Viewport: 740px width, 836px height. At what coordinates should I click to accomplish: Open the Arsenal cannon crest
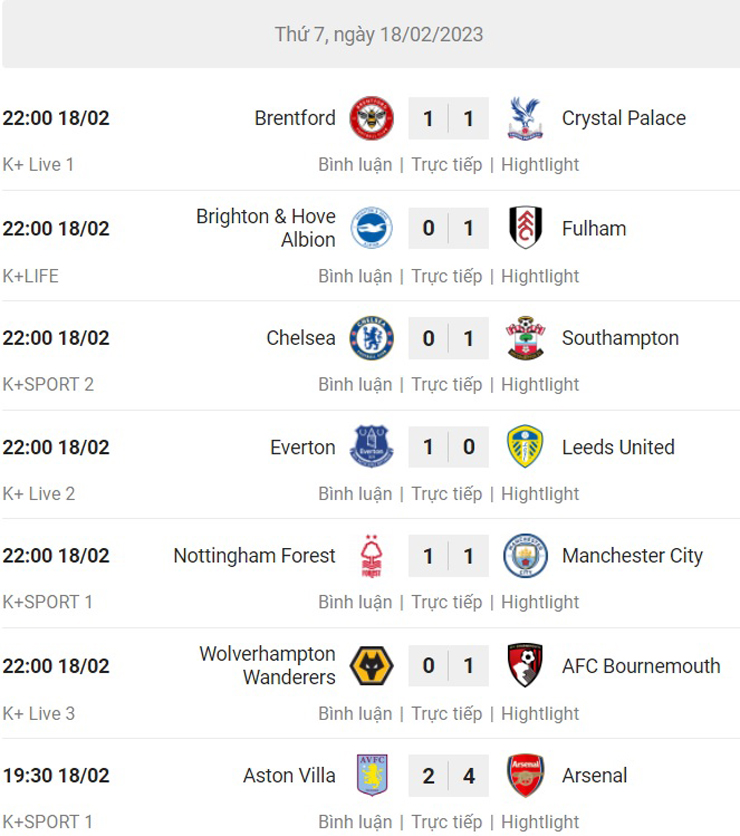coord(525,775)
